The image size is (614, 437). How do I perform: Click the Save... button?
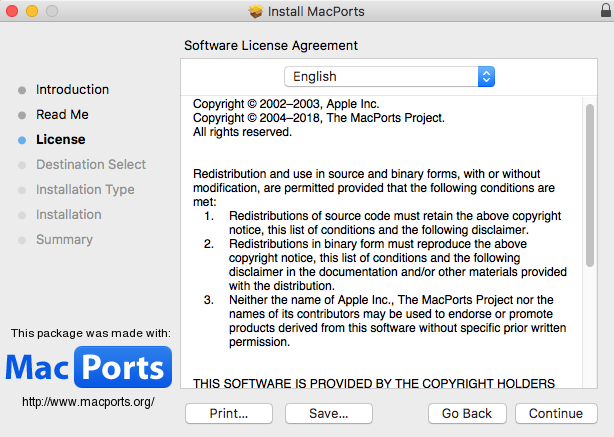tap(329, 414)
